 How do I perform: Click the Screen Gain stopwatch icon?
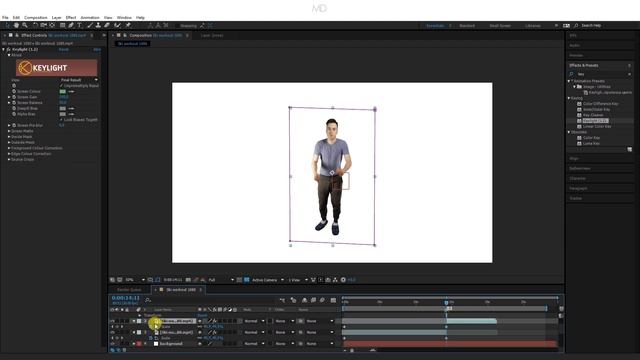14,97
